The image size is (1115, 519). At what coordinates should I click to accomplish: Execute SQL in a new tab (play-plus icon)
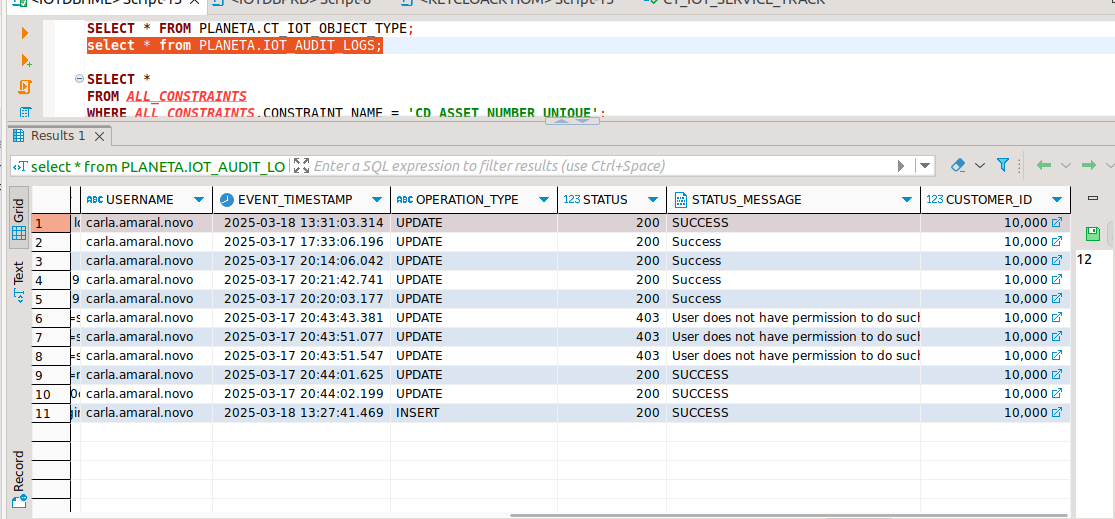pos(26,60)
